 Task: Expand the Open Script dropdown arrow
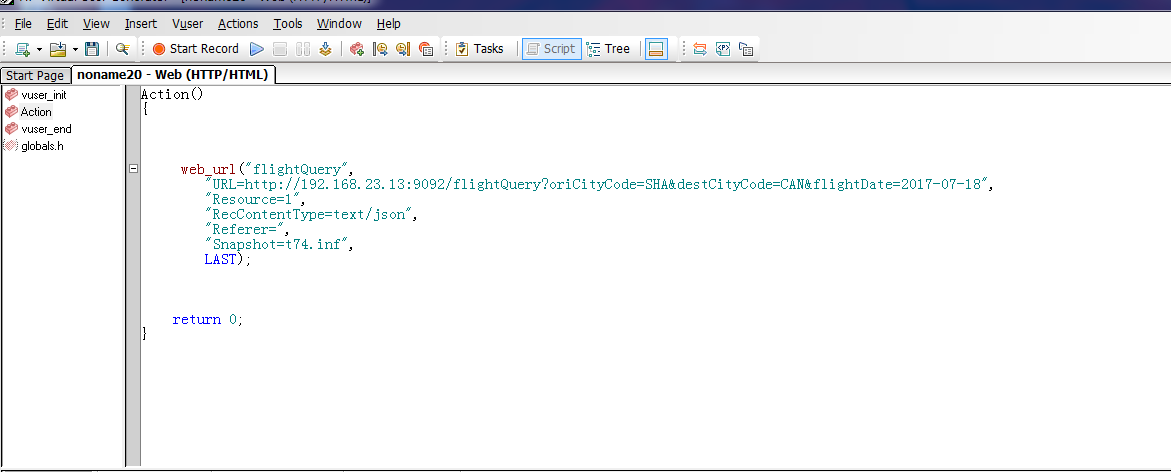(75, 49)
